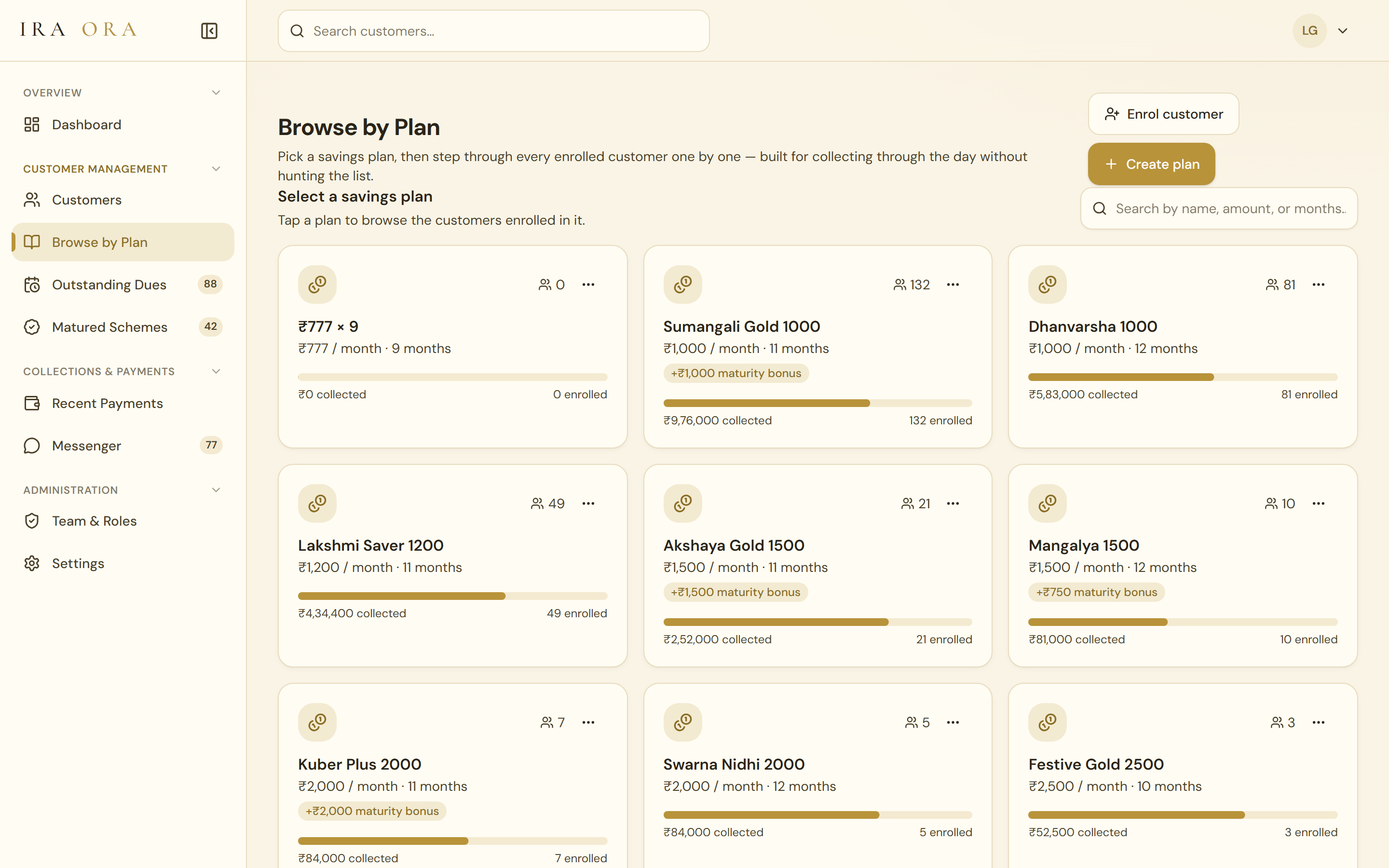Screen dimensions: 1389x868
Task: Collapse the Administration section
Action: tap(216, 489)
